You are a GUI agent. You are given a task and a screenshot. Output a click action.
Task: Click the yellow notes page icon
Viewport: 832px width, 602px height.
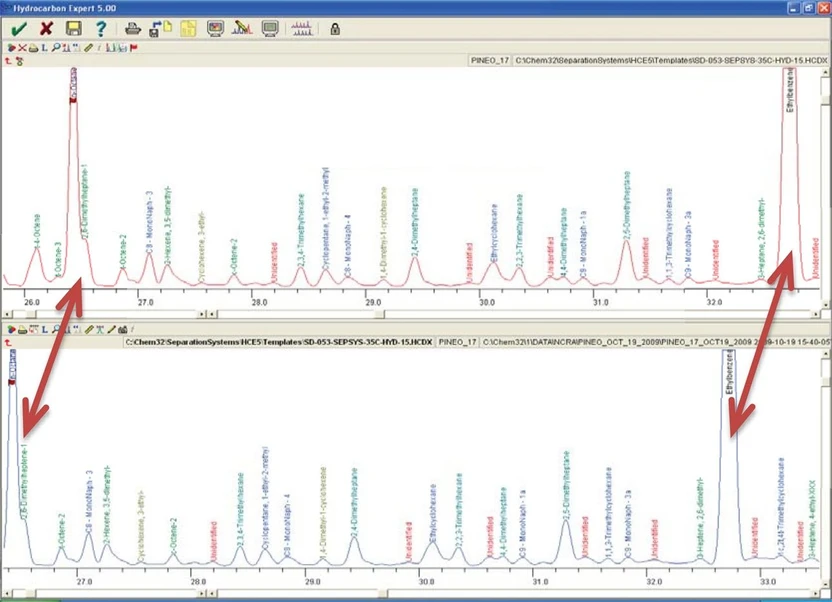pos(187,28)
